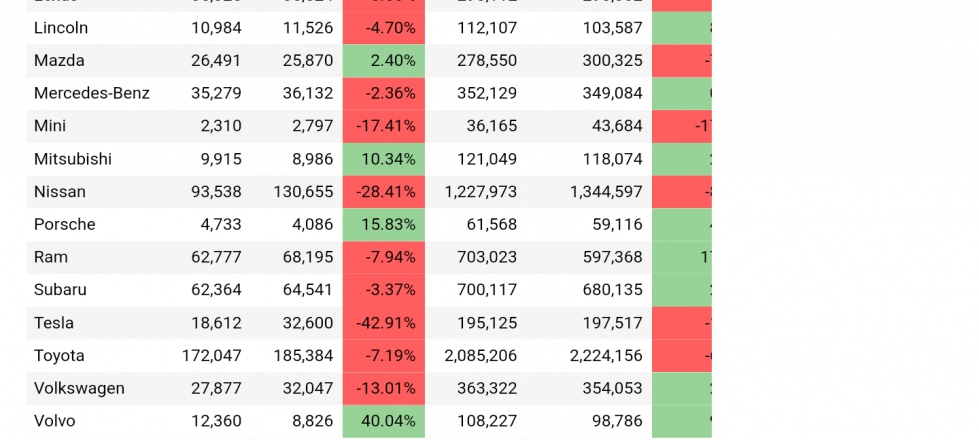The image size is (979, 440).
Task: Click Volkswagen's -13.01% cell
Action: (x=383, y=388)
